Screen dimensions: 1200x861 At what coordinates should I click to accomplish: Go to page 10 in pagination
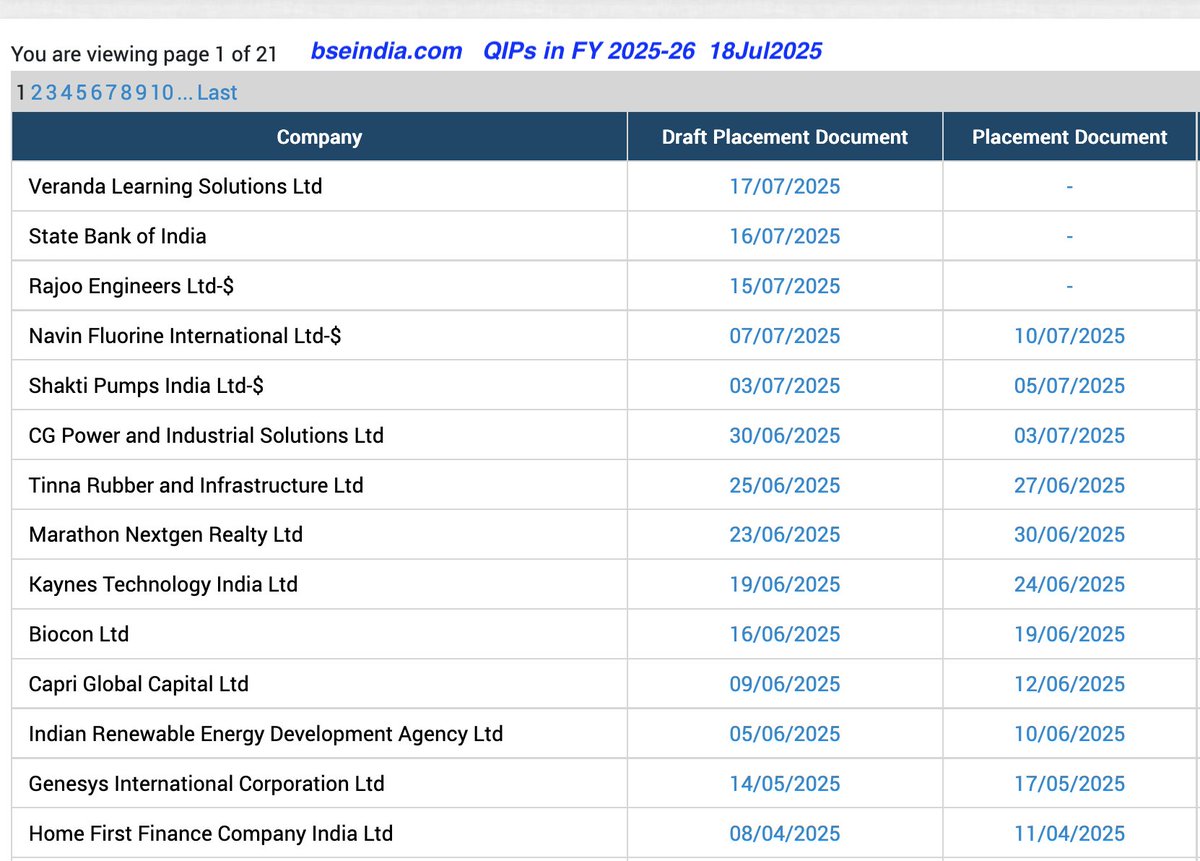[163, 93]
